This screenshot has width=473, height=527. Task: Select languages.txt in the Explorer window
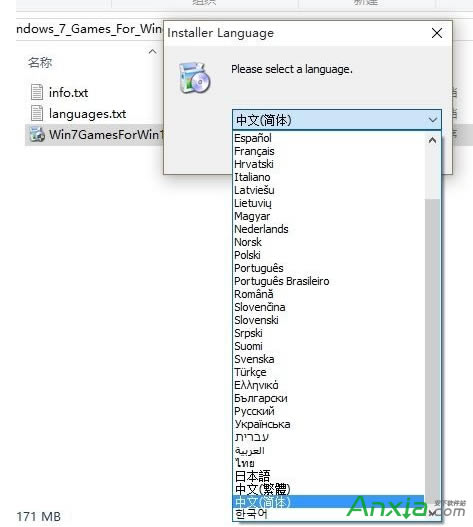click(87, 114)
